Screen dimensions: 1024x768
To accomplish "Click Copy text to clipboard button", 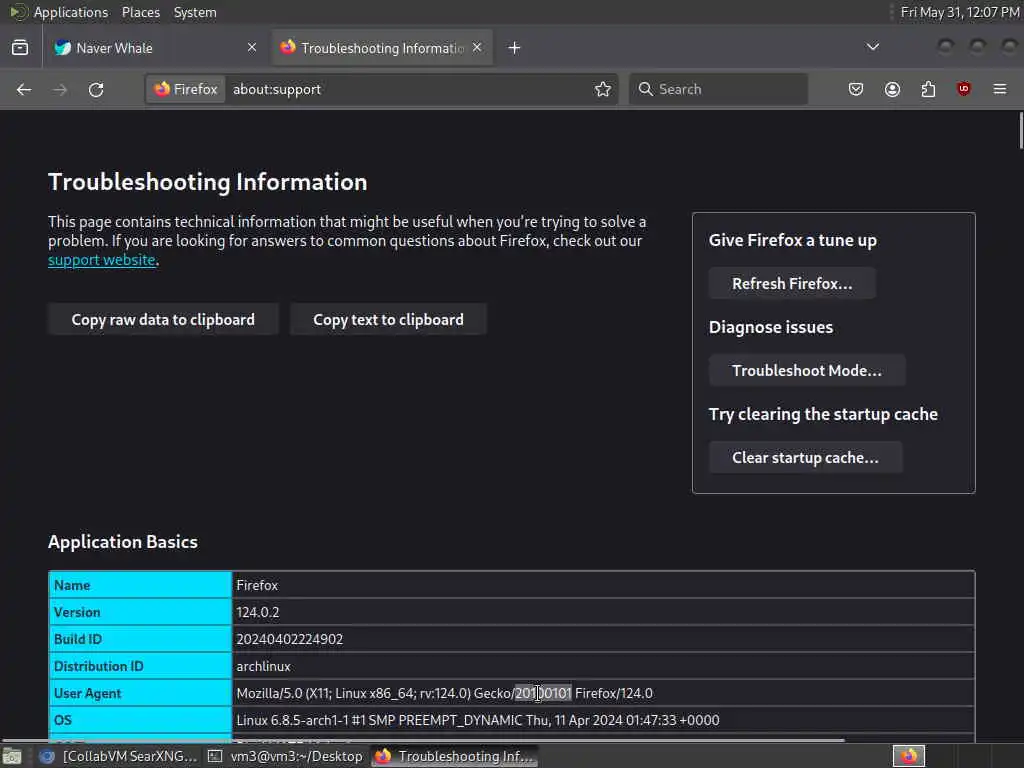I will pos(389,319).
